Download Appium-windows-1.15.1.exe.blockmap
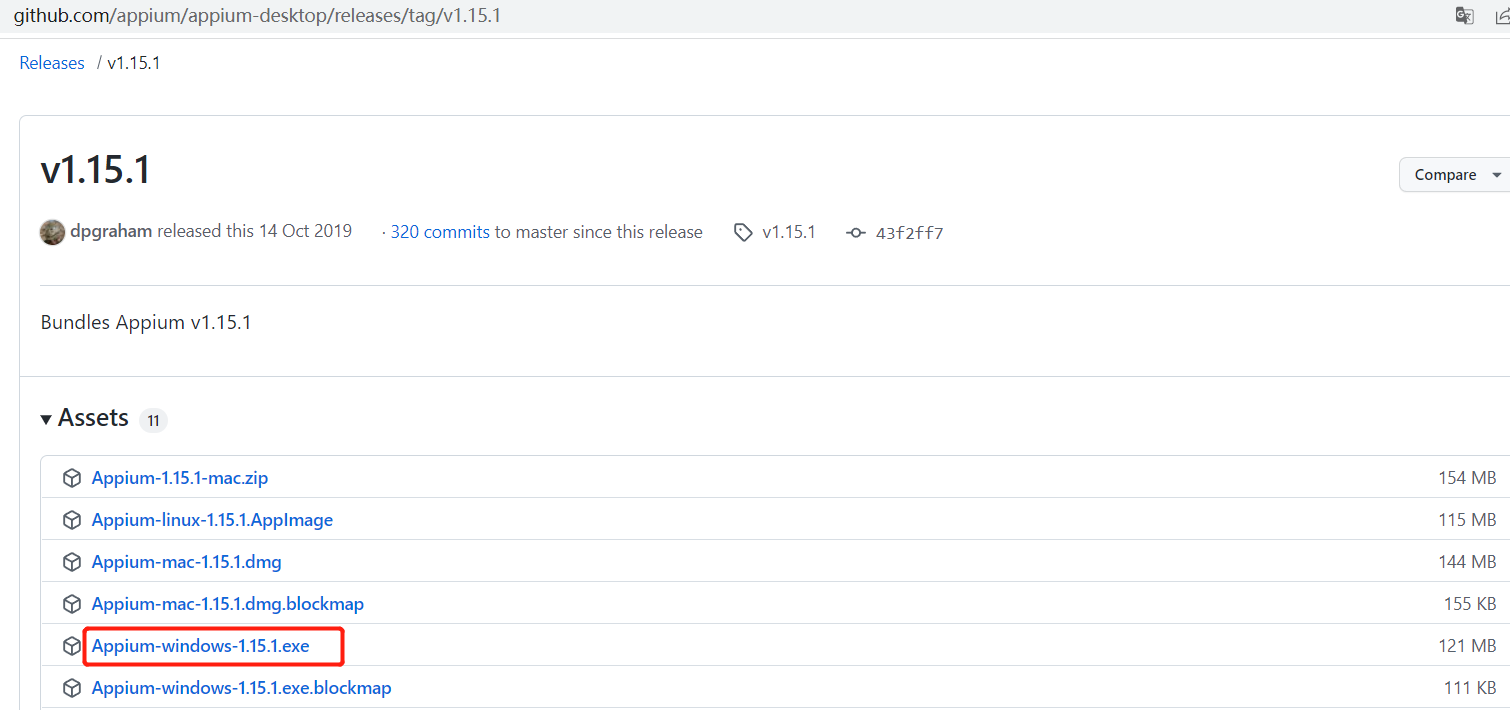Image resolution: width=1510 pixels, height=710 pixels. coord(242,688)
